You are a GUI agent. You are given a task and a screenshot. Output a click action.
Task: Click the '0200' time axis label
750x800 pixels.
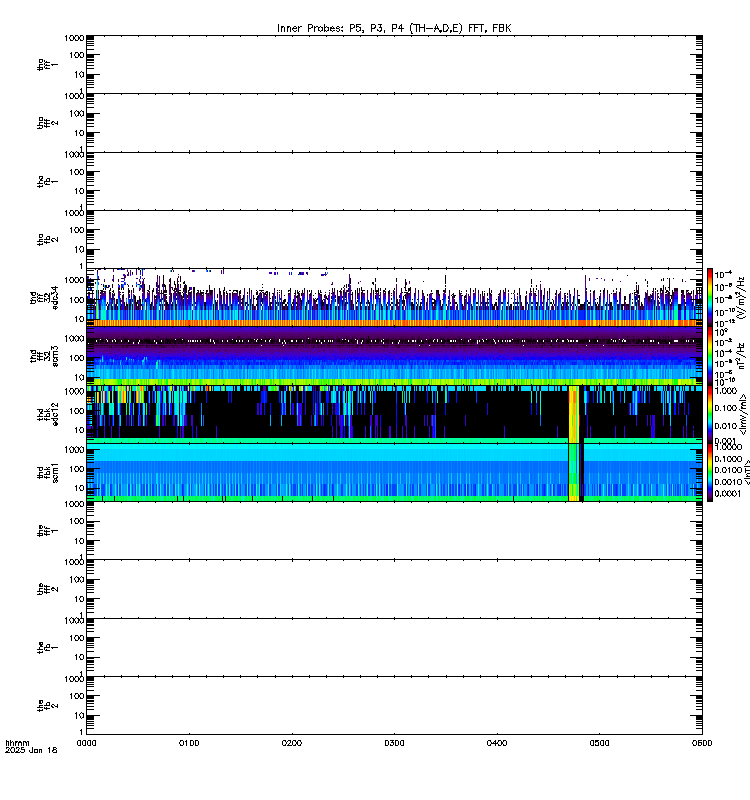(291, 743)
